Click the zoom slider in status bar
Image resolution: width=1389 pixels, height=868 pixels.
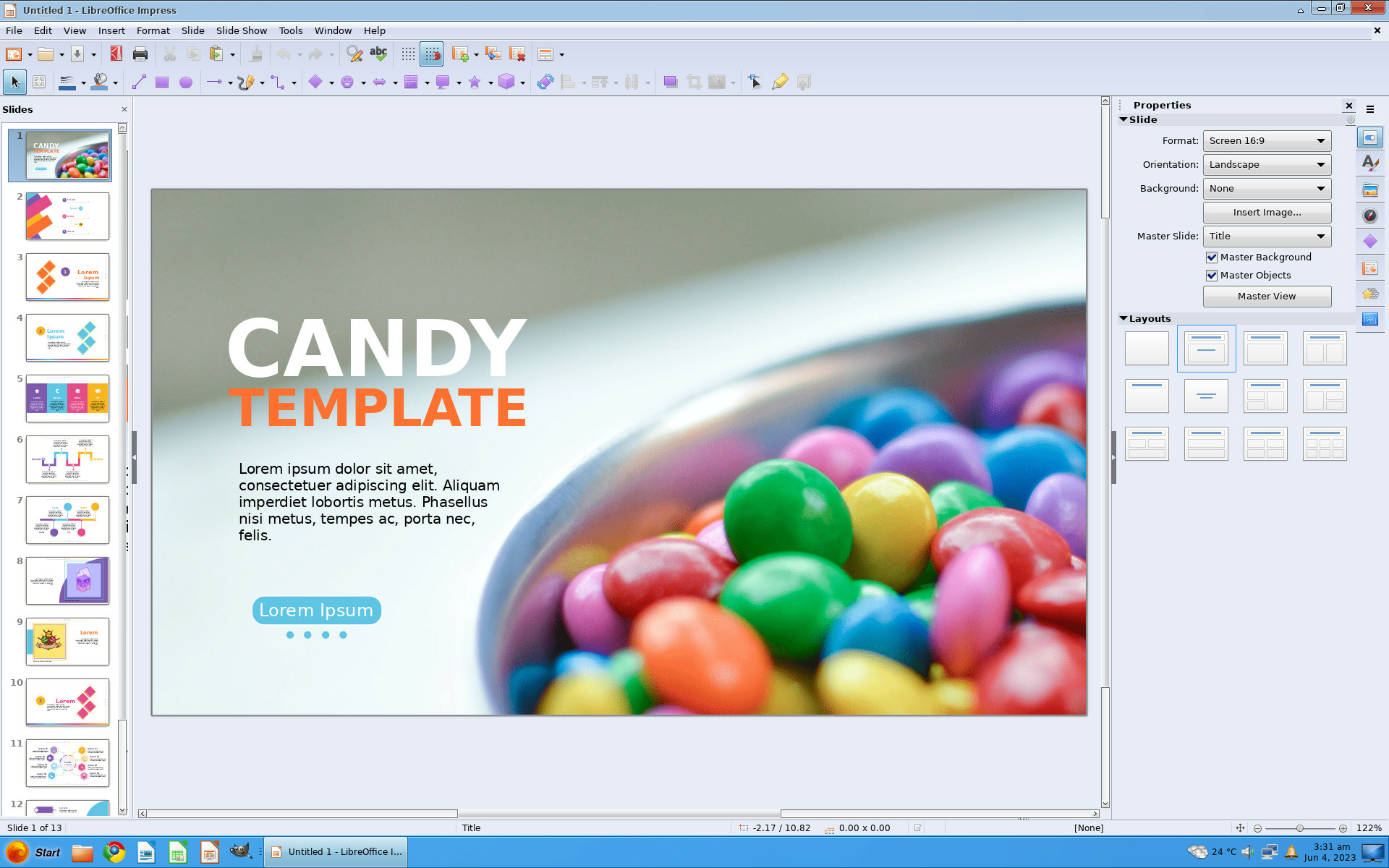click(x=1300, y=828)
